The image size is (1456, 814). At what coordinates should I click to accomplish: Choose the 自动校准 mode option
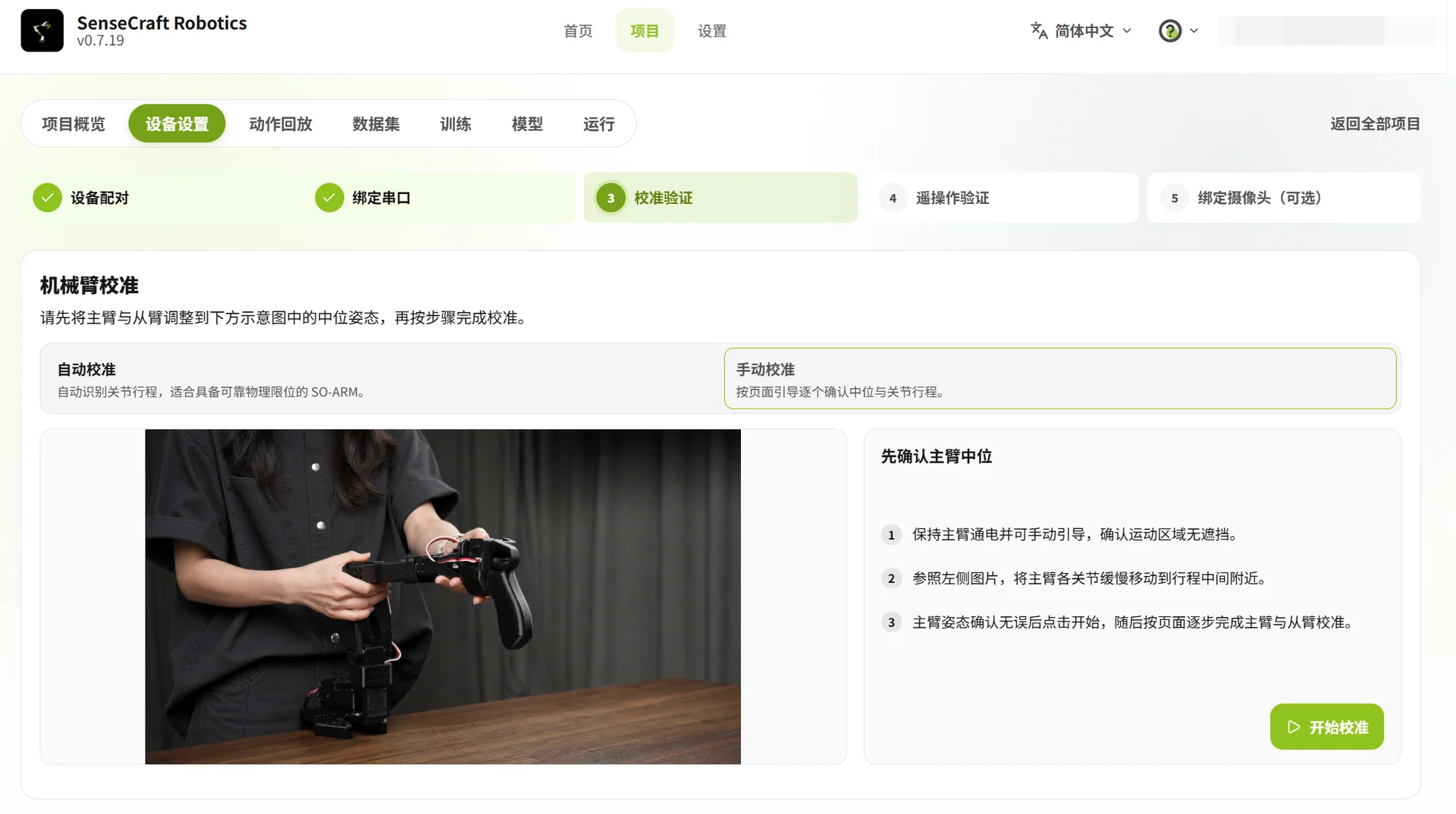tap(381, 378)
